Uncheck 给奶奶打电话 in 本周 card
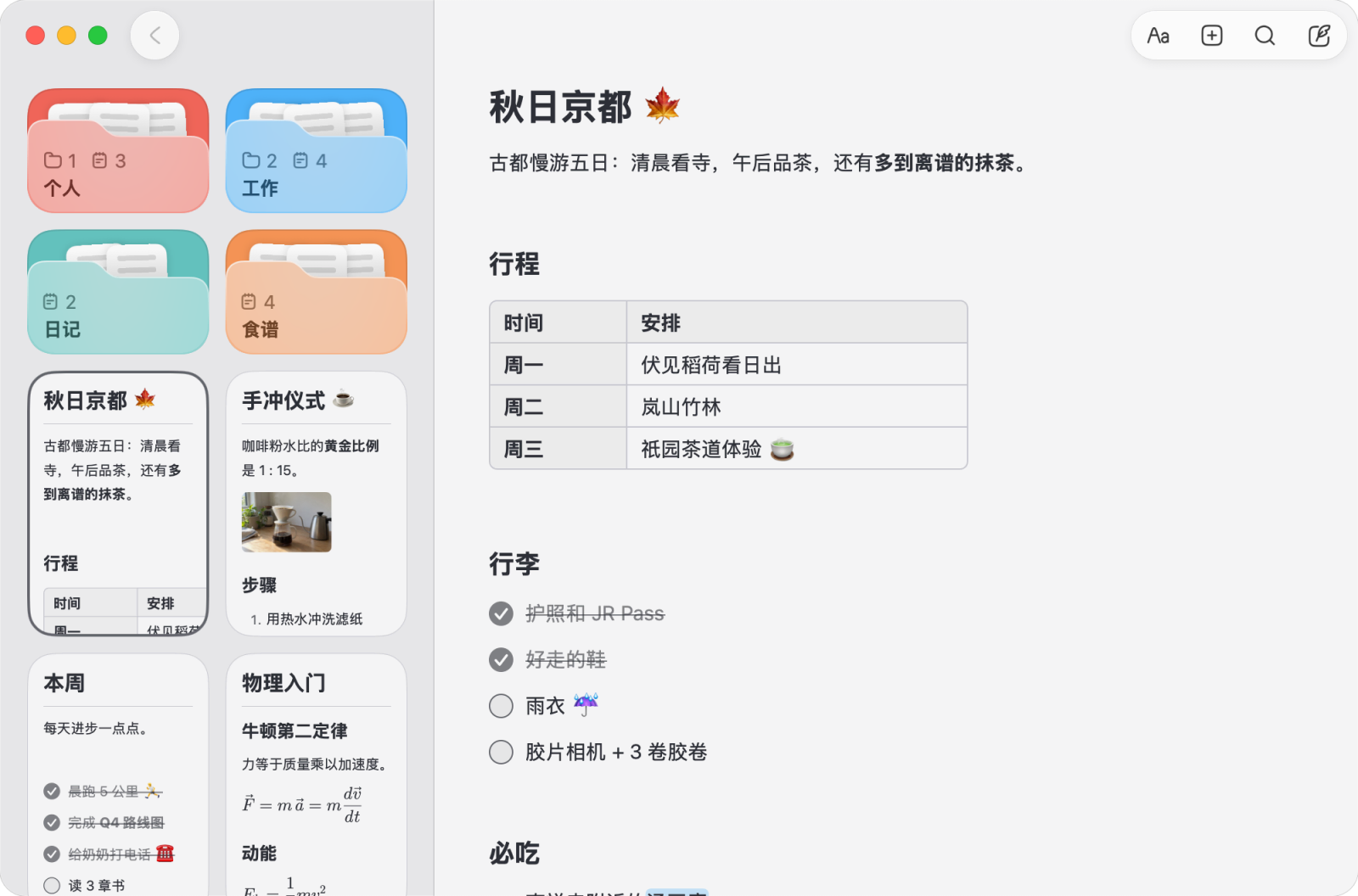 [x=52, y=854]
